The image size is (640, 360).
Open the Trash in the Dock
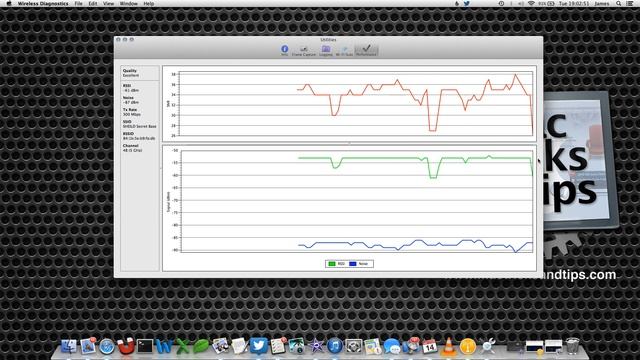(573, 346)
